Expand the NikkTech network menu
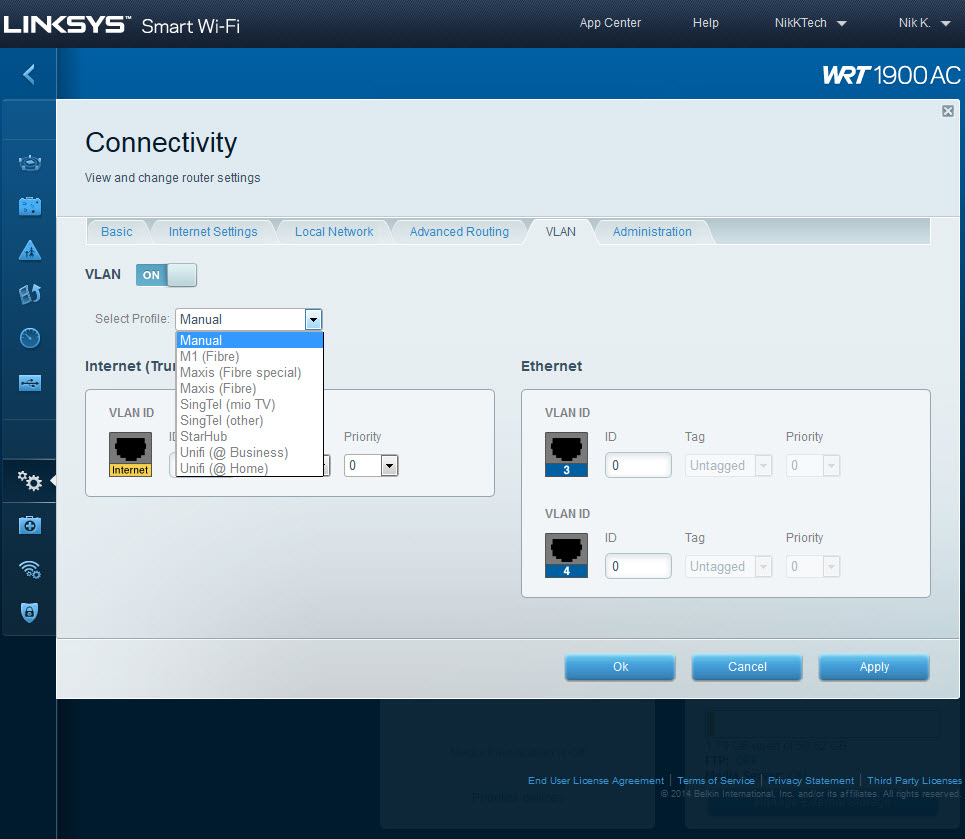The width and height of the screenshot is (965, 839). [x=811, y=23]
